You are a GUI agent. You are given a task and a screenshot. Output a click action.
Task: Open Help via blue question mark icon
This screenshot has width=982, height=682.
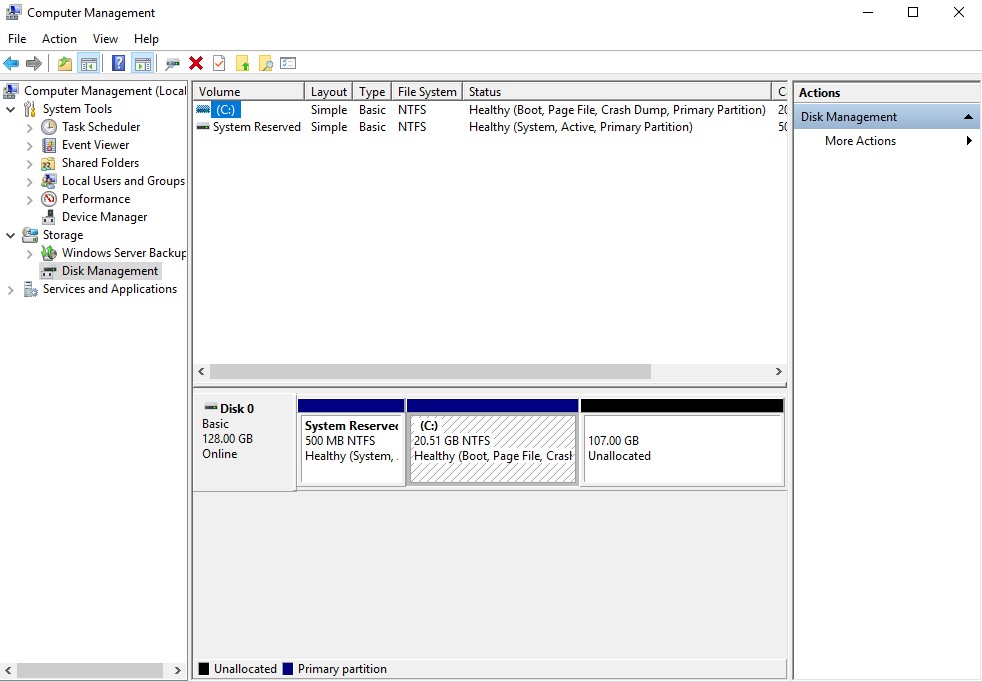pos(118,64)
